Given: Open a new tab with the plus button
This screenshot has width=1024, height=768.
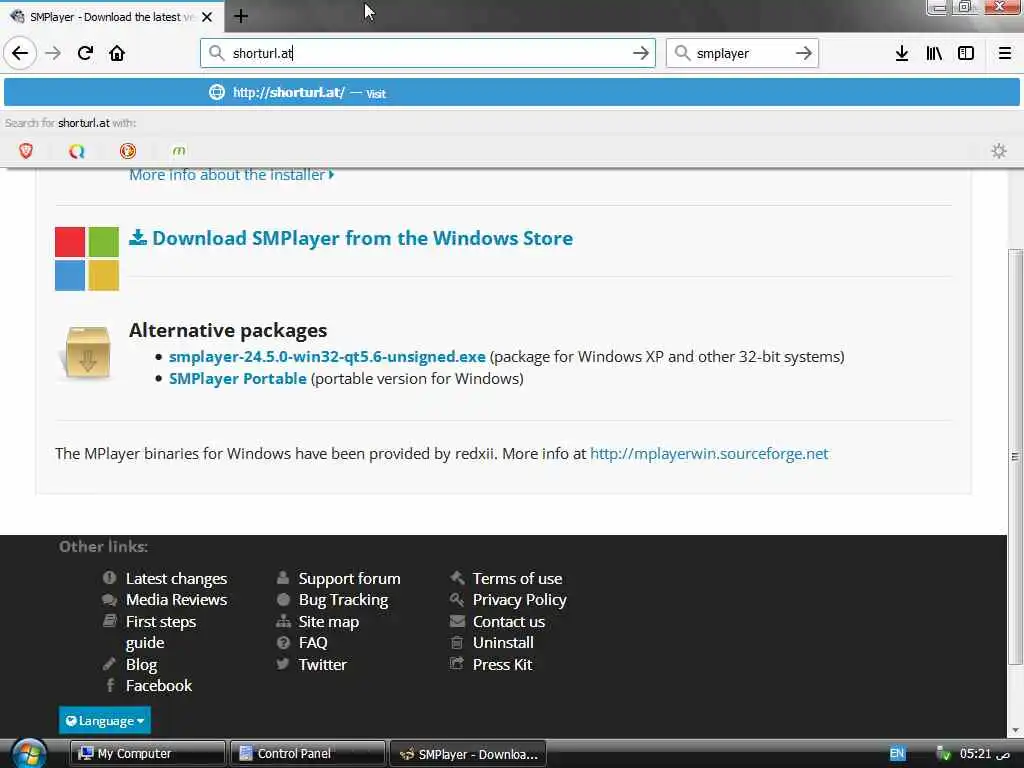Looking at the screenshot, I should point(240,16).
